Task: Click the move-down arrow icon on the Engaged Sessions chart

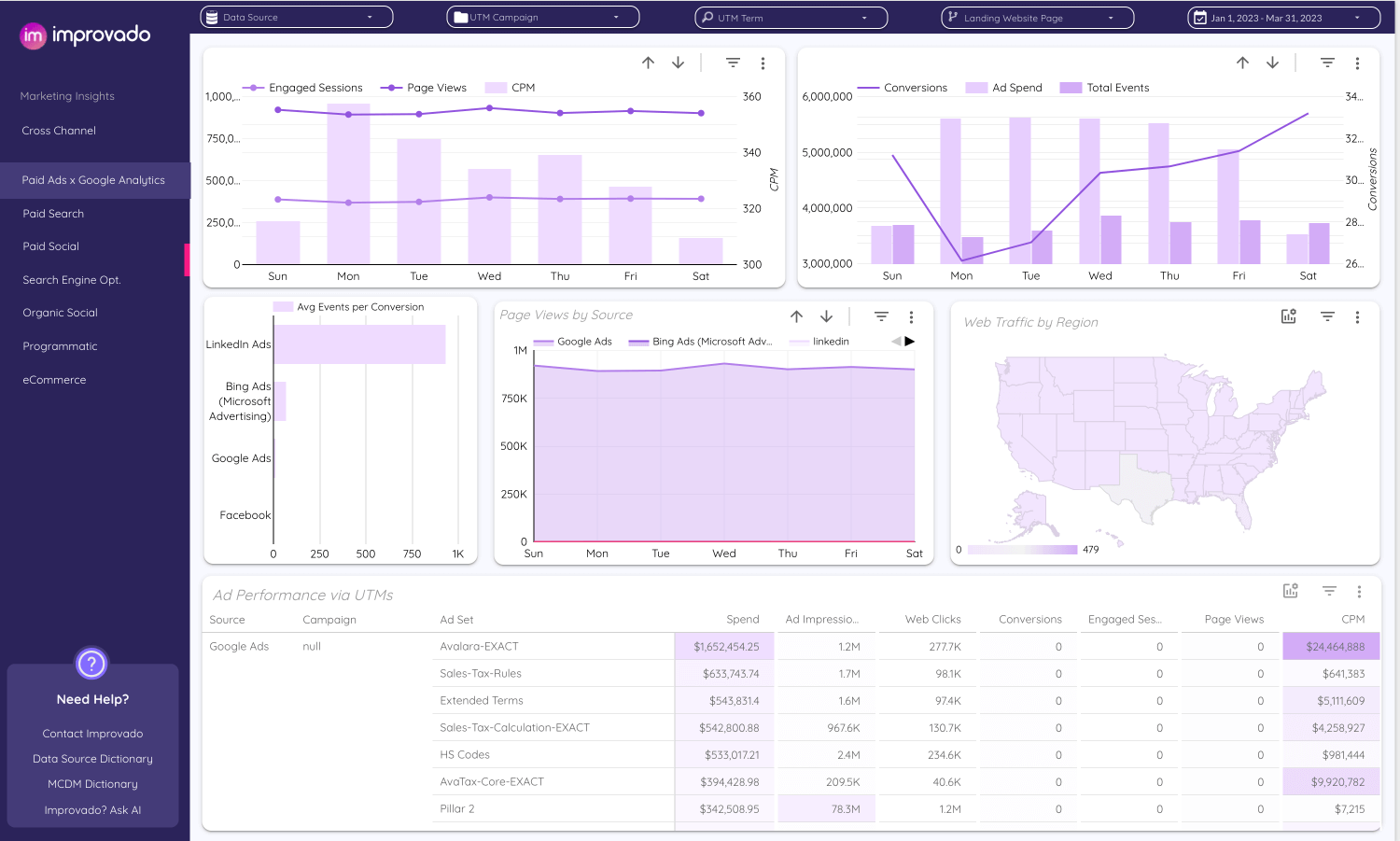Action: tap(678, 63)
